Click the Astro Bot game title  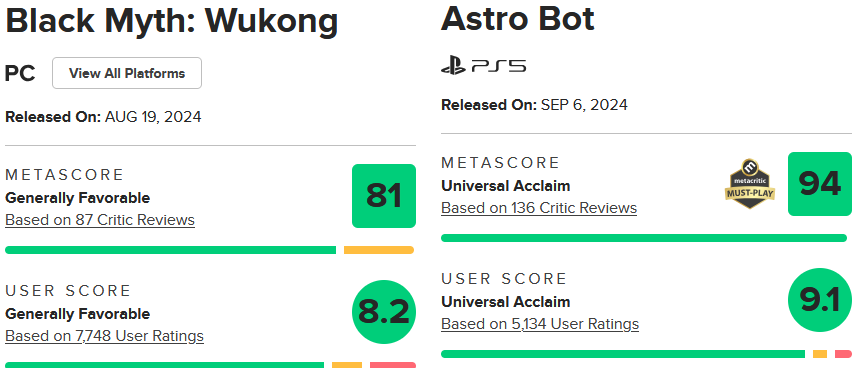pyautogui.click(x=518, y=18)
